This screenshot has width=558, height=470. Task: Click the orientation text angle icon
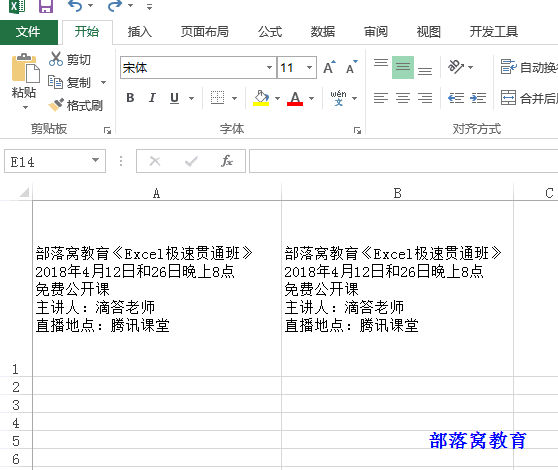coord(456,67)
